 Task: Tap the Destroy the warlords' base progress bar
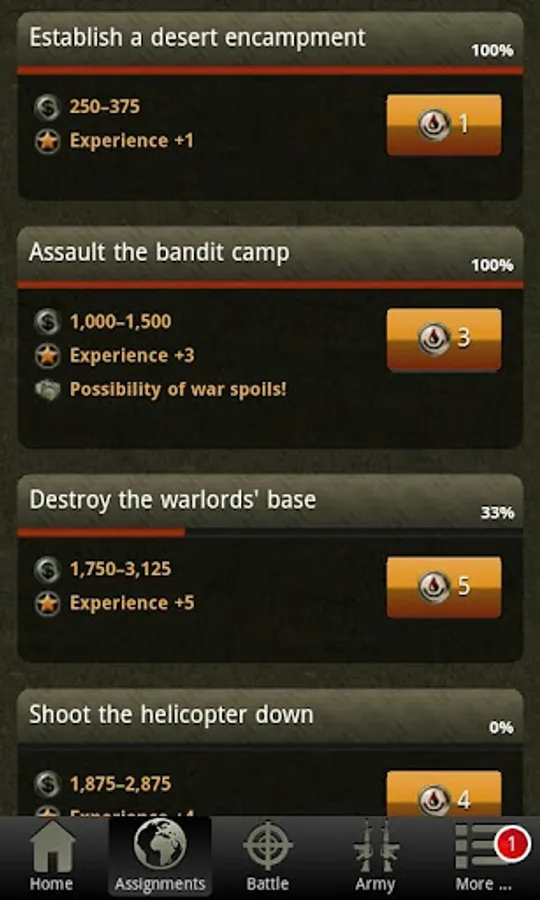[x=270, y=533]
